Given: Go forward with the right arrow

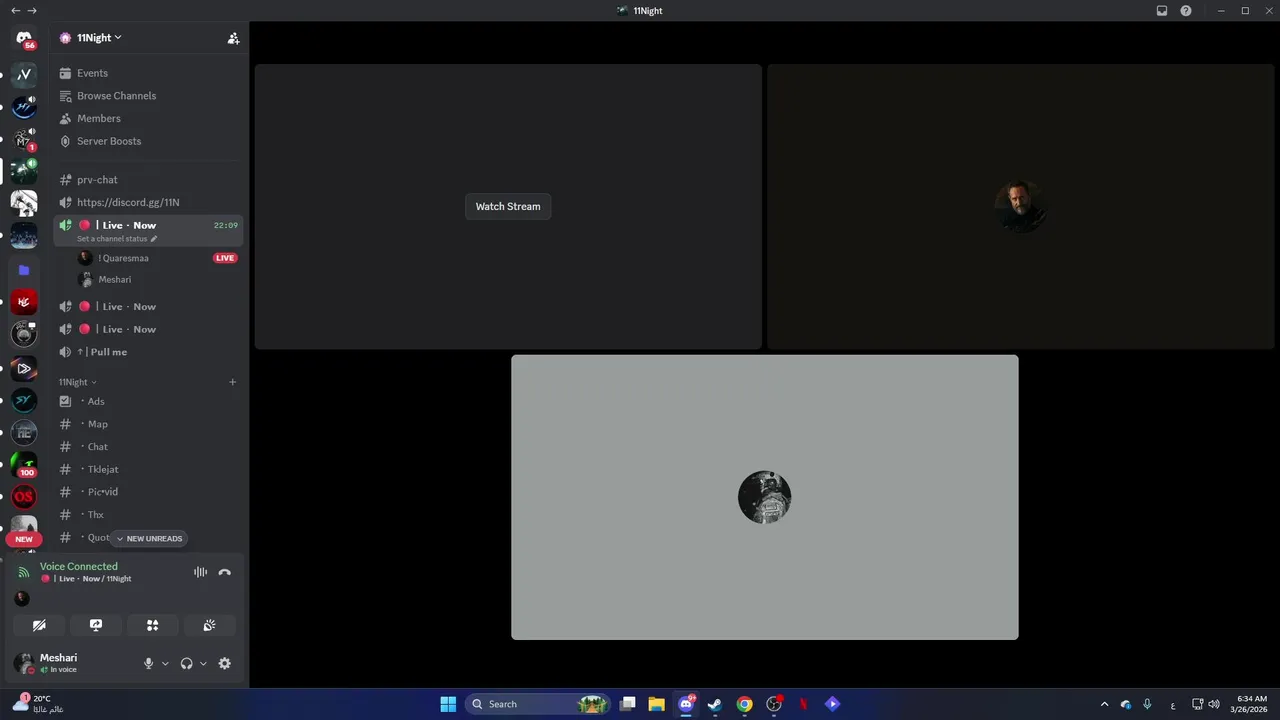Looking at the screenshot, I should 32,10.
